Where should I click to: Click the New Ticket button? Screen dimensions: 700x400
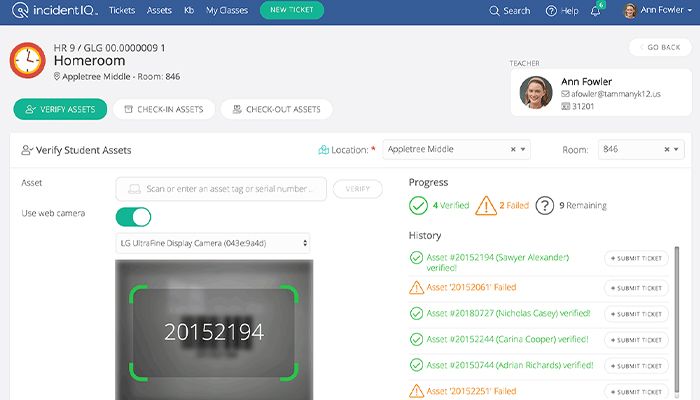pos(292,10)
